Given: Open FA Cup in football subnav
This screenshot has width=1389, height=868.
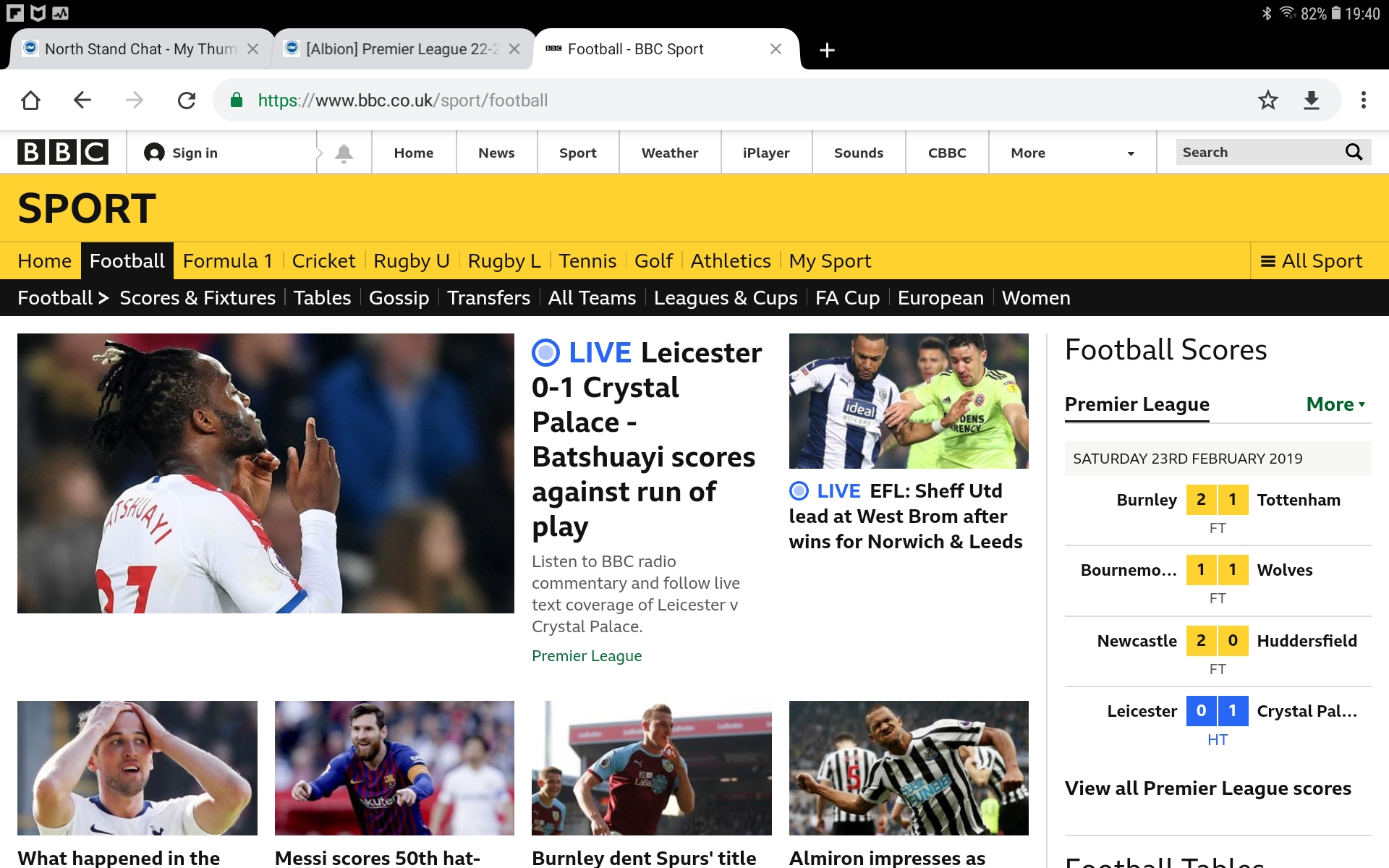Looking at the screenshot, I should (847, 297).
